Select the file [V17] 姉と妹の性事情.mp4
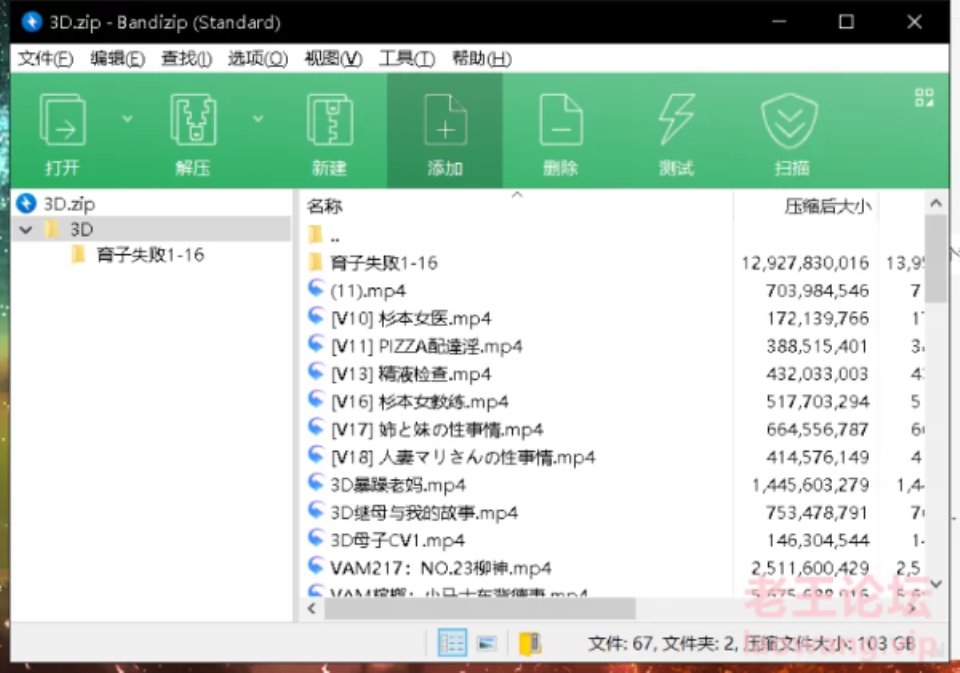This screenshot has width=960, height=673. [437, 429]
